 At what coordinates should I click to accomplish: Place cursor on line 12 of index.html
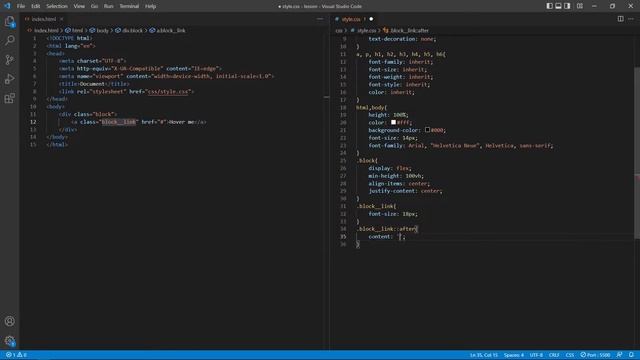click(x=139, y=122)
